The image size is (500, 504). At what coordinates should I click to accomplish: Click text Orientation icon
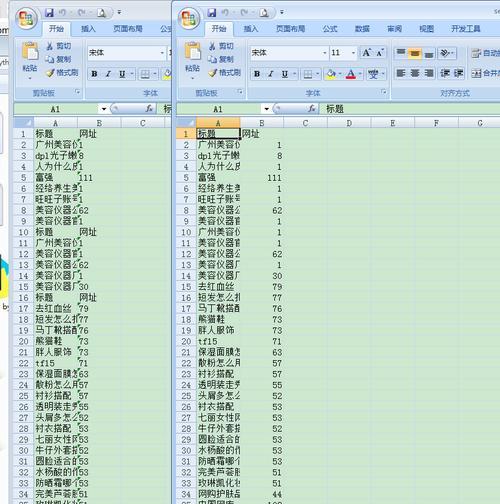pos(446,53)
